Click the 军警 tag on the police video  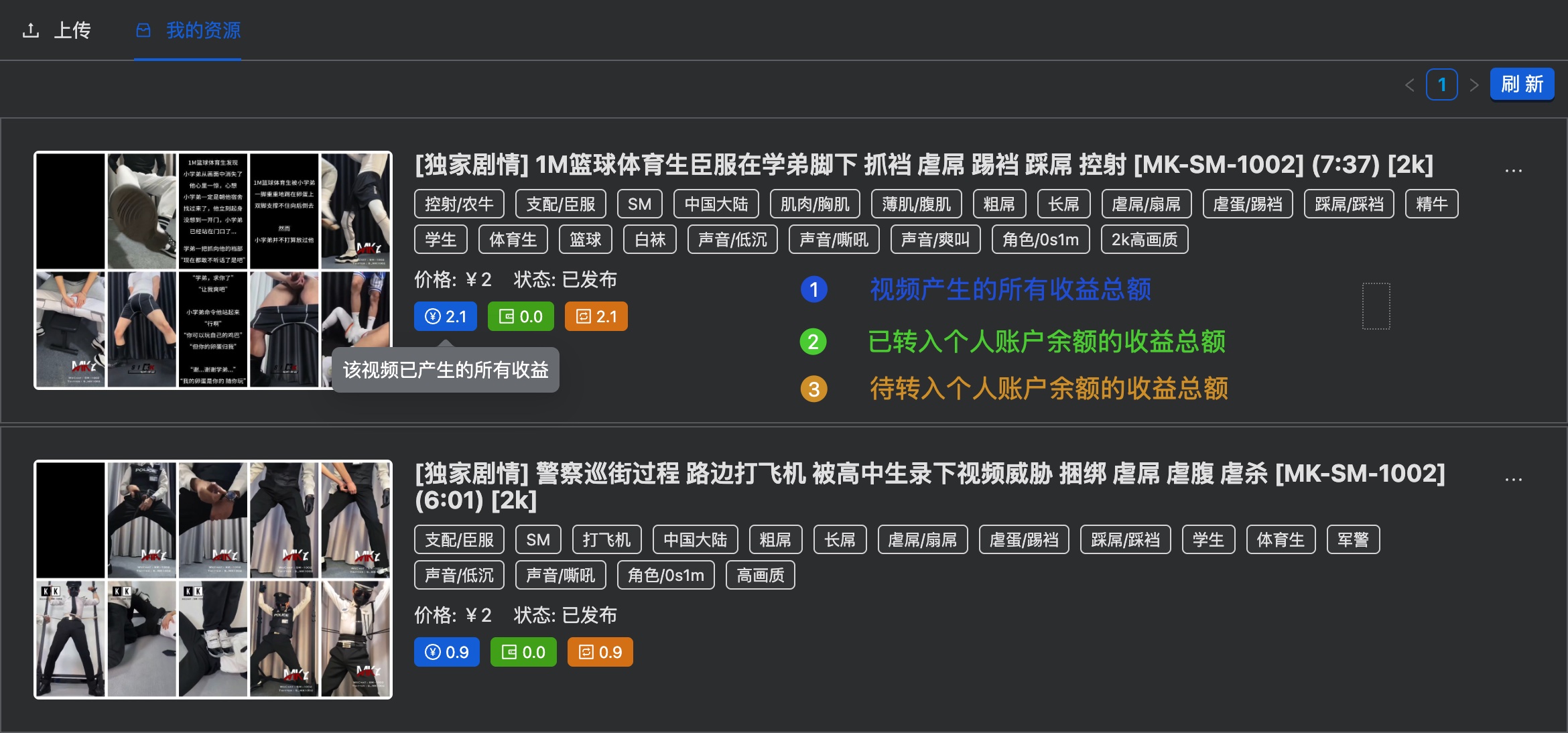(x=1352, y=539)
